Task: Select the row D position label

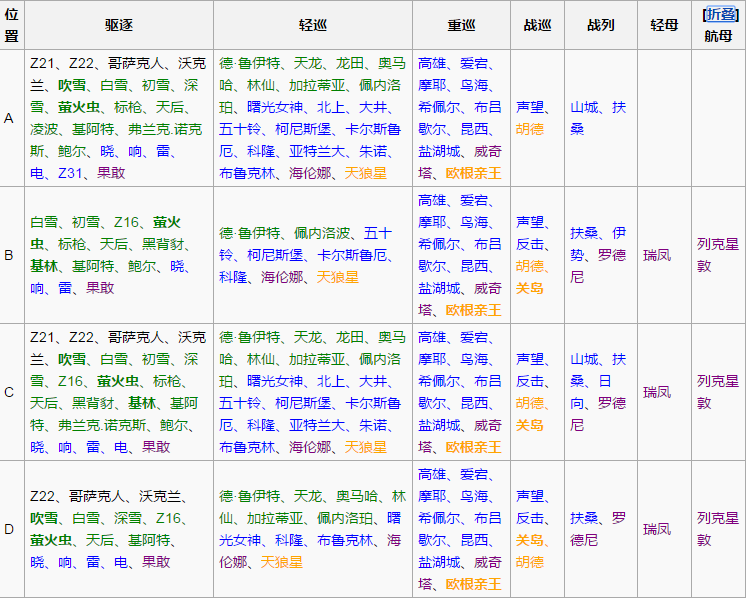Action: [x=9, y=529]
